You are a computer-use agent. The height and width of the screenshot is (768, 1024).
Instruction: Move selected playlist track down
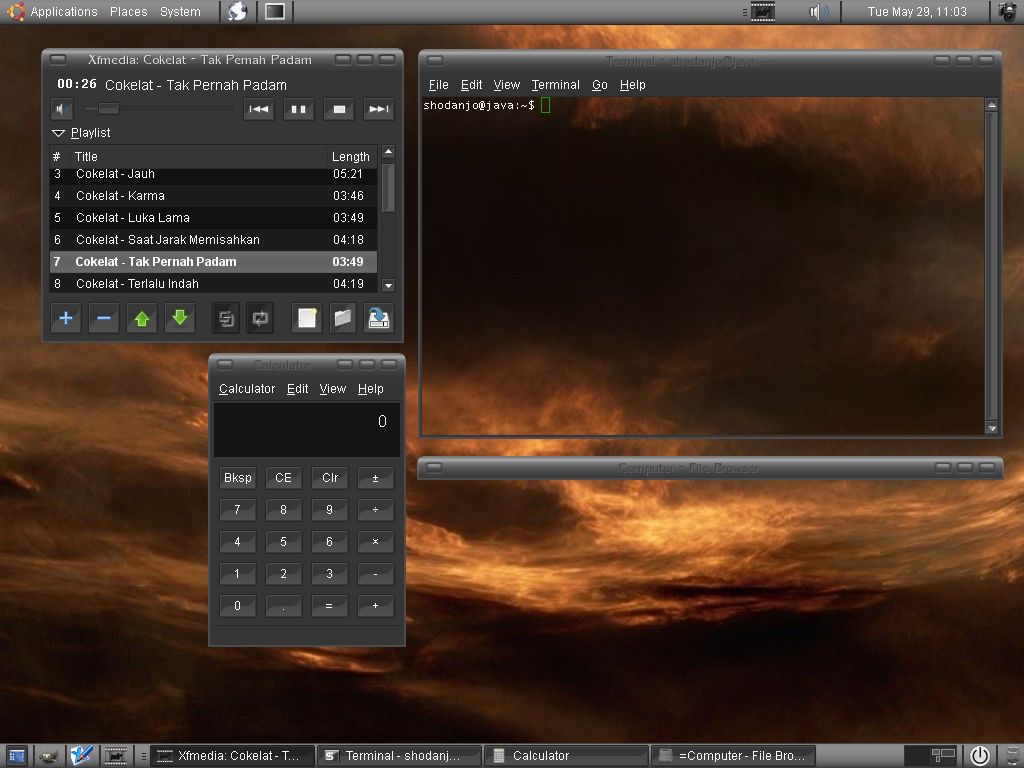180,318
